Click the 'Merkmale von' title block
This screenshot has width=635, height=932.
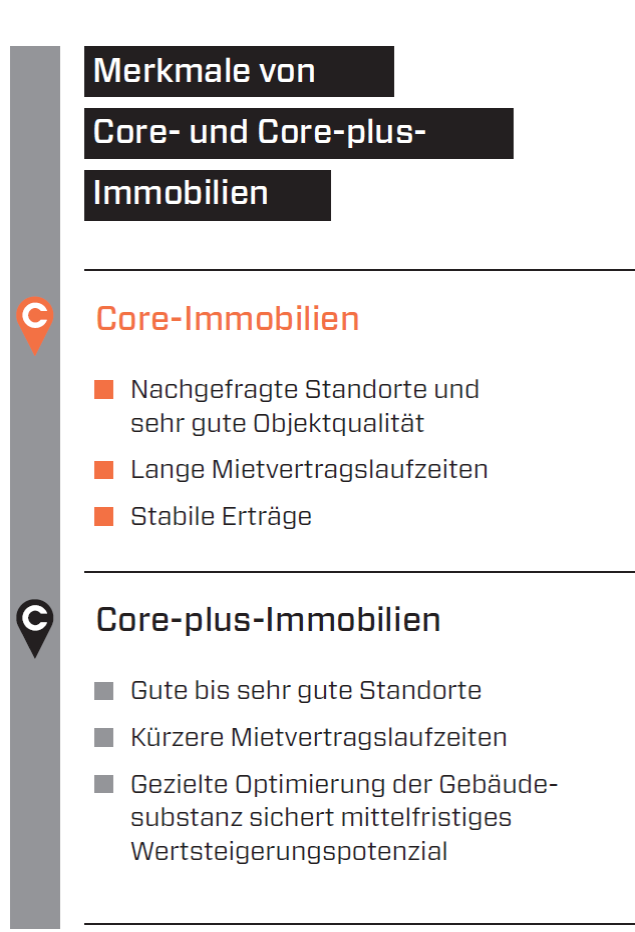239,71
